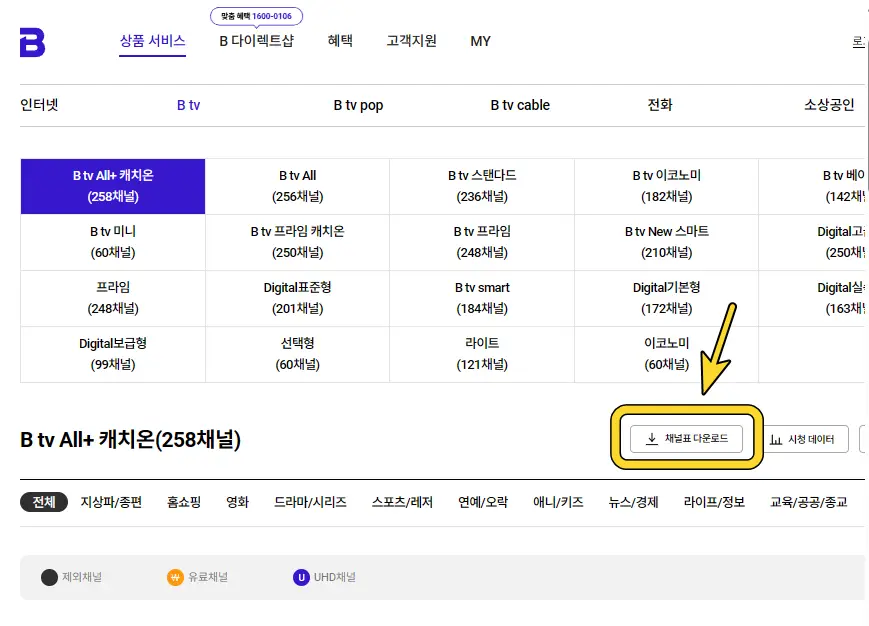This screenshot has height=626, width=869.
Task: Switch to the 전화 tab
Action: (660, 105)
